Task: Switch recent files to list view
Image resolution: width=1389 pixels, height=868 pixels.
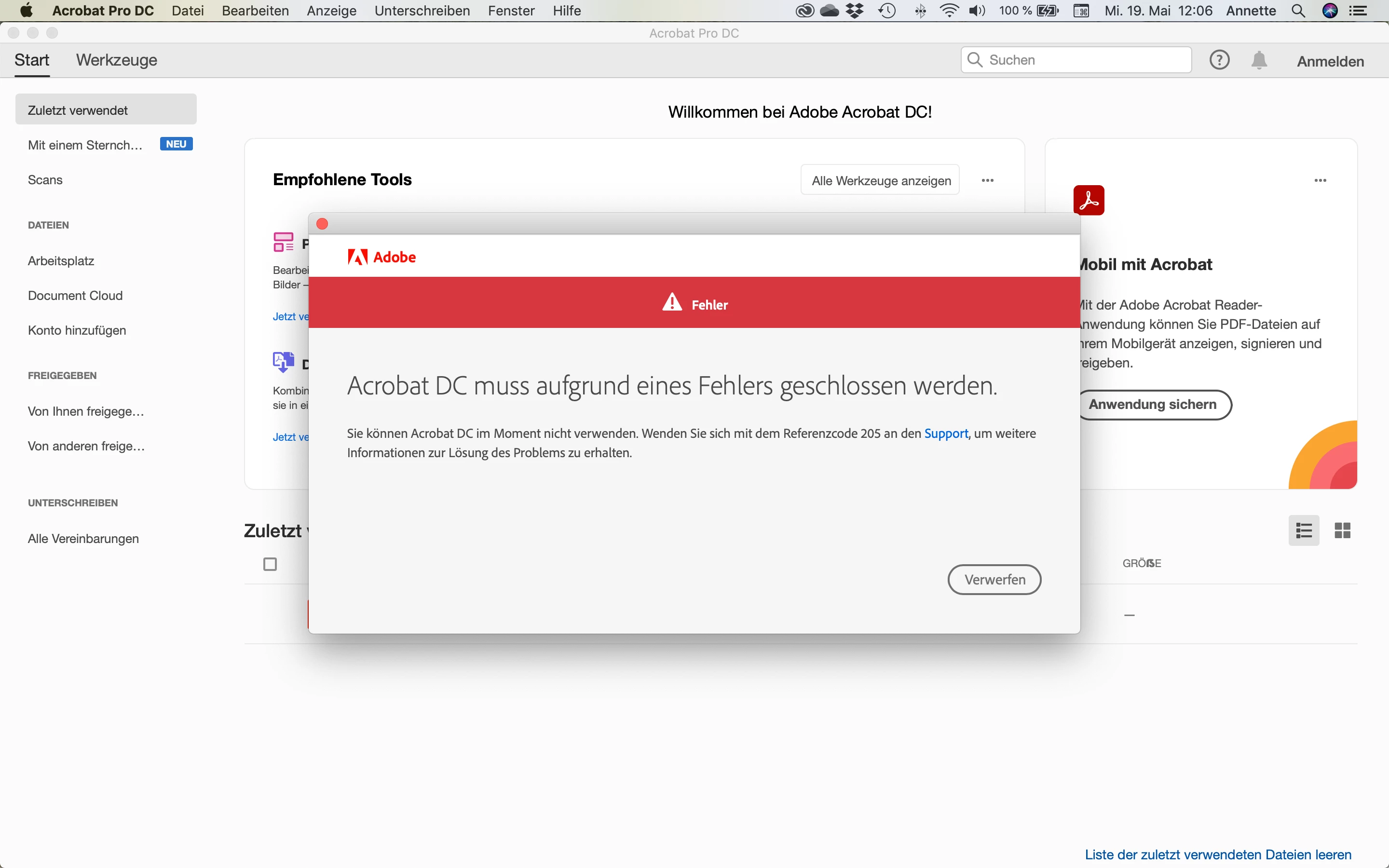Action: [1304, 530]
